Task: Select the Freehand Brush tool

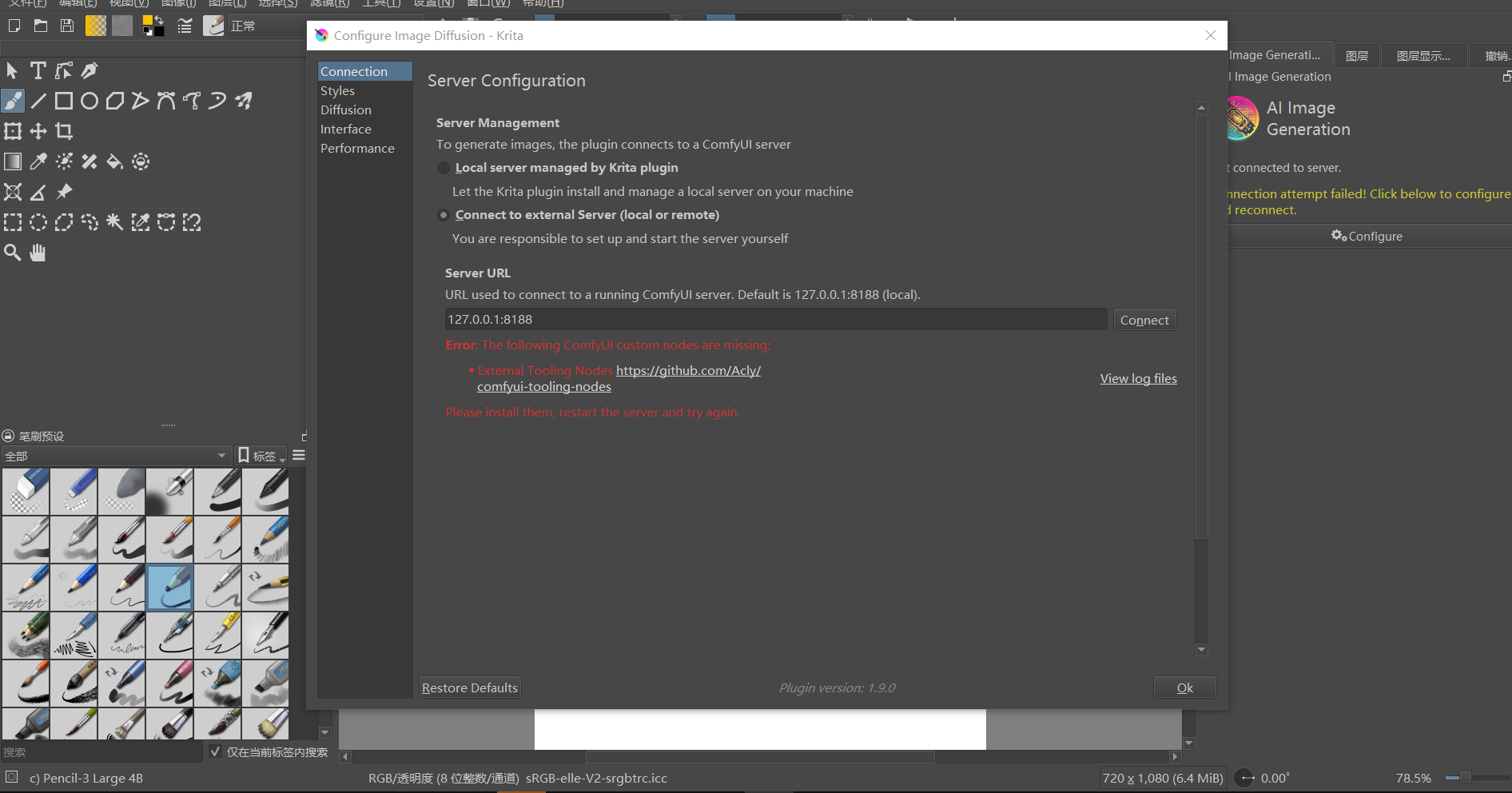Action: click(x=13, y=101)
